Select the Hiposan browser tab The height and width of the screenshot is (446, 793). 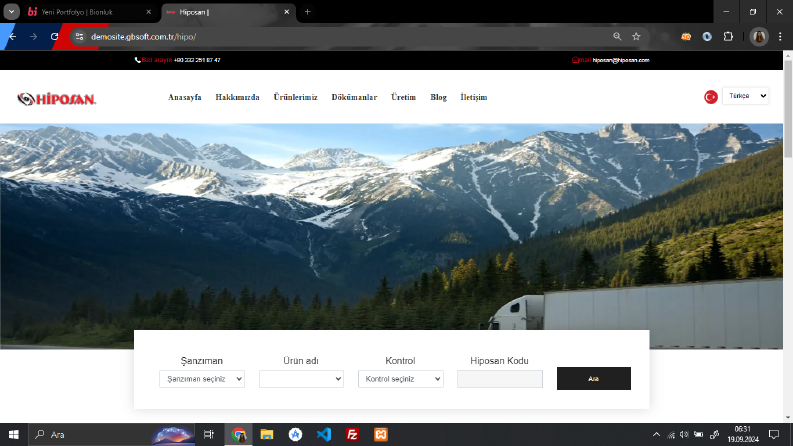click(226, 12)
